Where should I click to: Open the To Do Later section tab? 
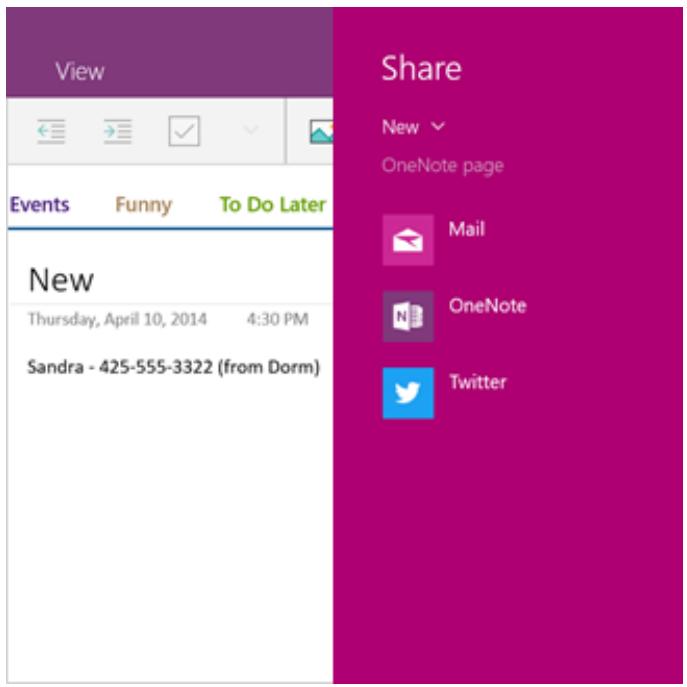(273, 205)
